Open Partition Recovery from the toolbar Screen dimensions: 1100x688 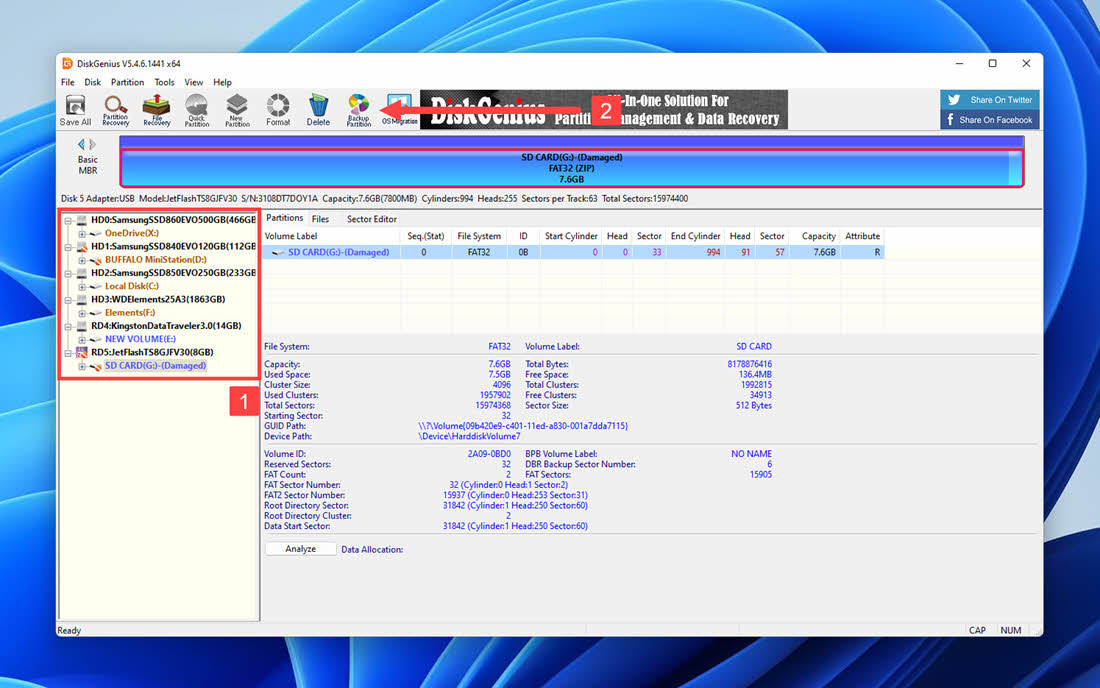click(116, 110)
